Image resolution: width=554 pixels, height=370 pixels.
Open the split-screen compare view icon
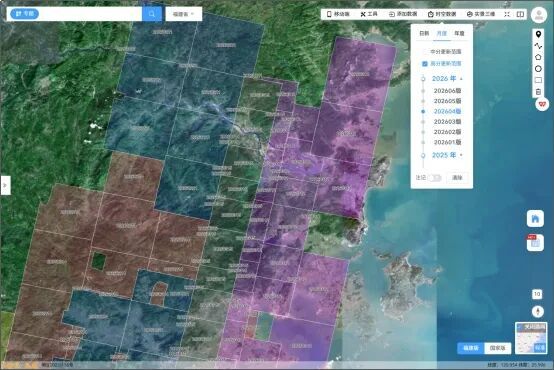pyautogui.click(x=520, y=14)
